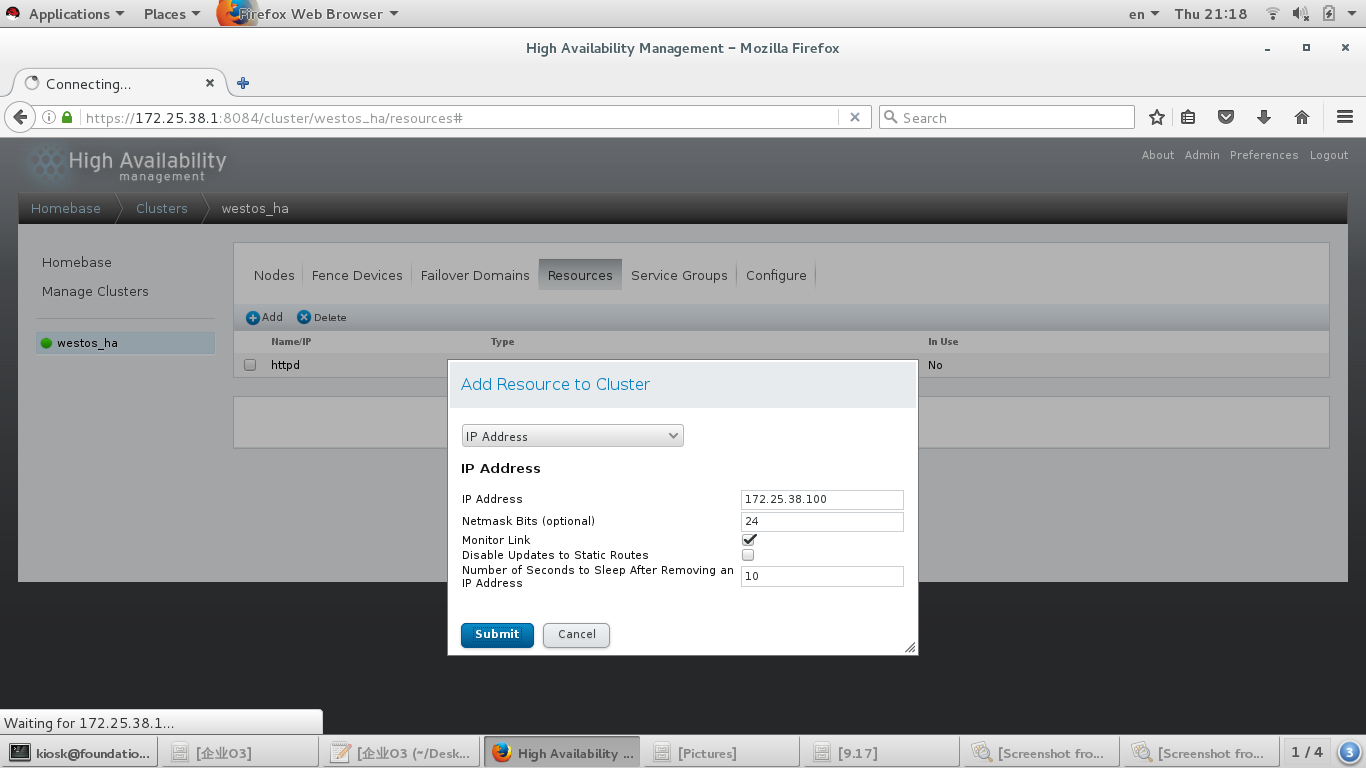Viewport: 1366px width, 768px height.
Task: Open Pictures window in taskbar
Action: pyautogui.click(x=722, y=753)
